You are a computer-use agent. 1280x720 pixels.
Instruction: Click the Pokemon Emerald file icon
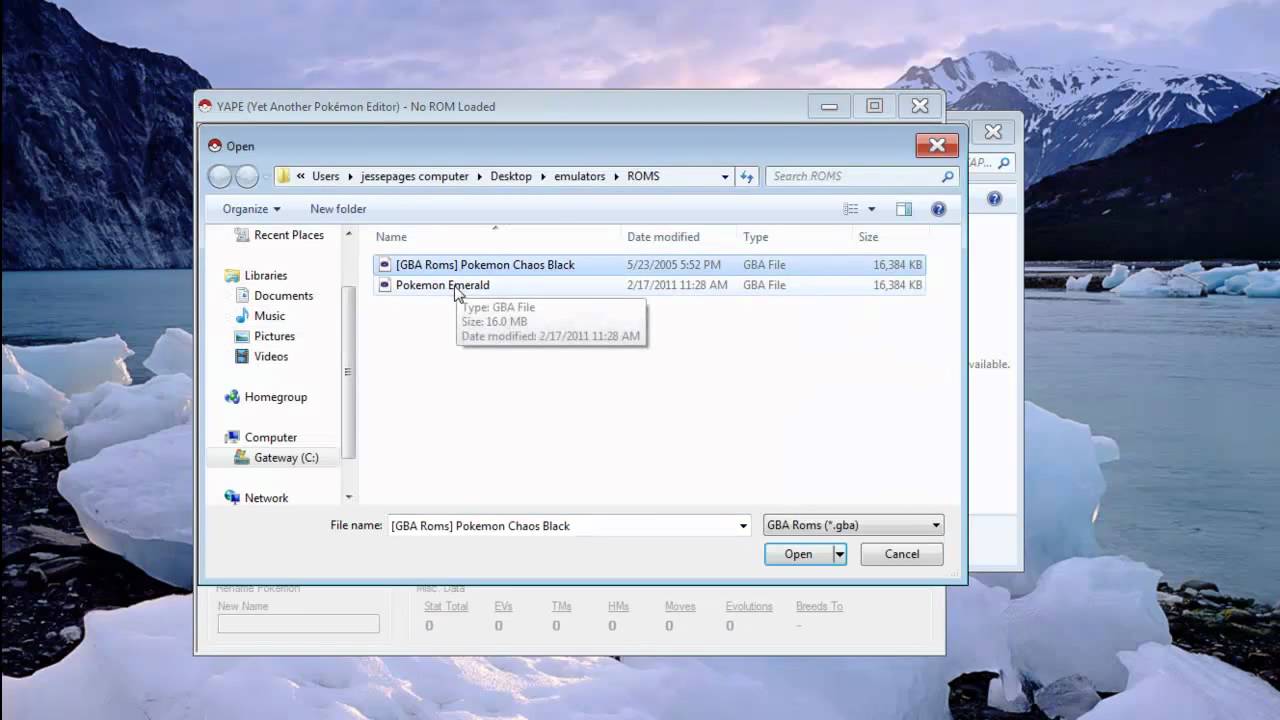point(385,285)
